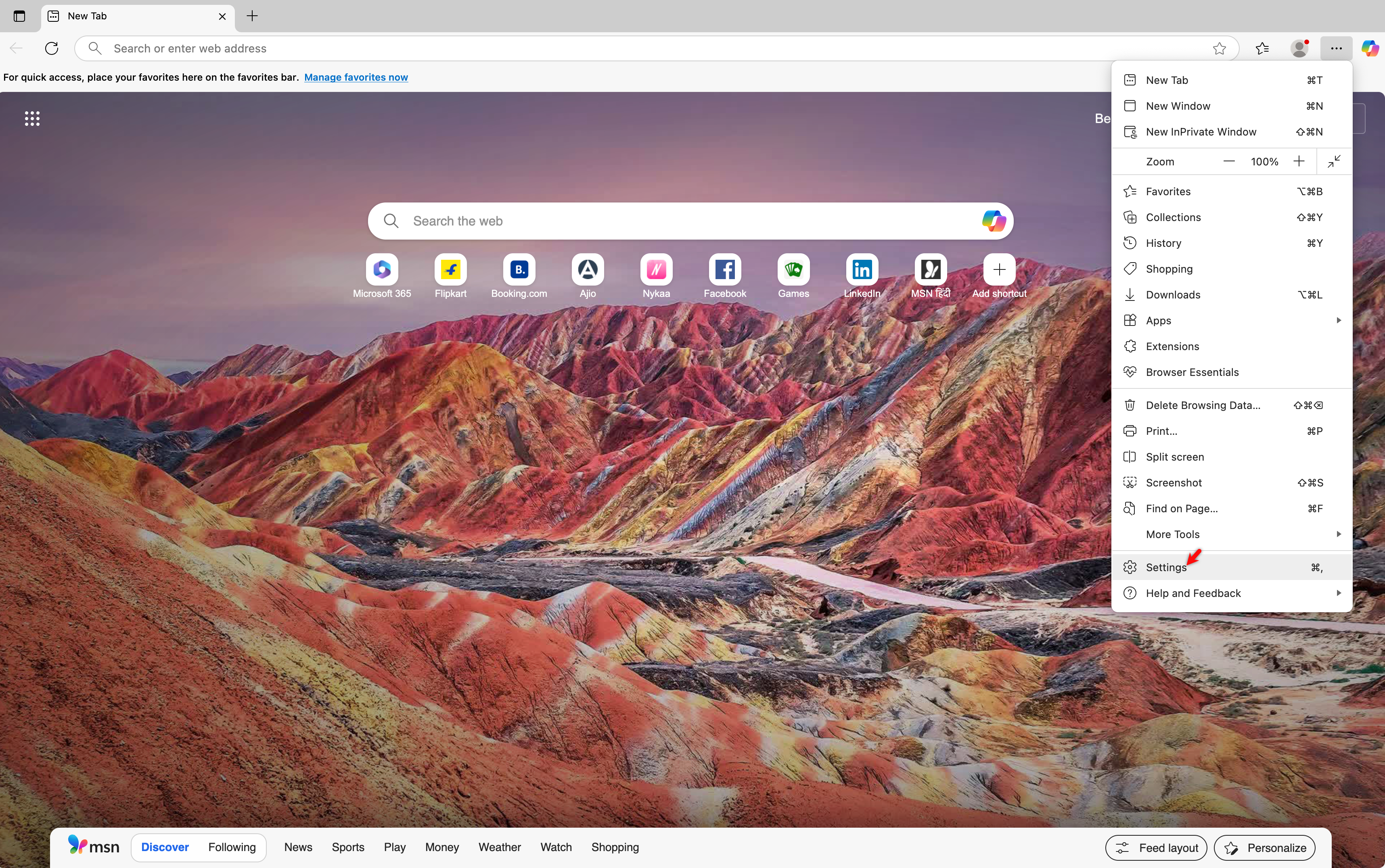The image size is (1385, 868).
Task: Increase zoom with the plus button
Action: point(1299,161)
